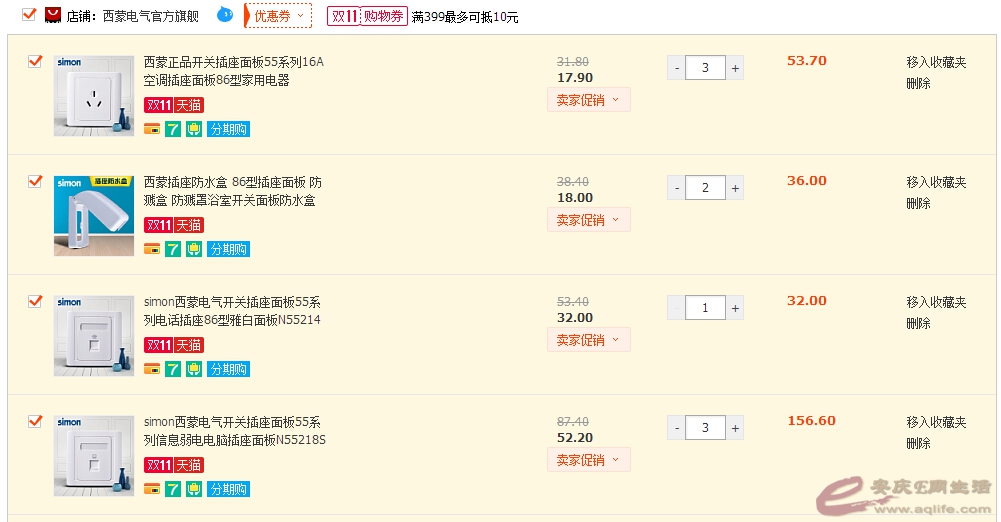Image resolution: width=1001 pixels, height=522 pixels.
Task: Click the credit card icon on first item
Action: click(x=152, y=129)
